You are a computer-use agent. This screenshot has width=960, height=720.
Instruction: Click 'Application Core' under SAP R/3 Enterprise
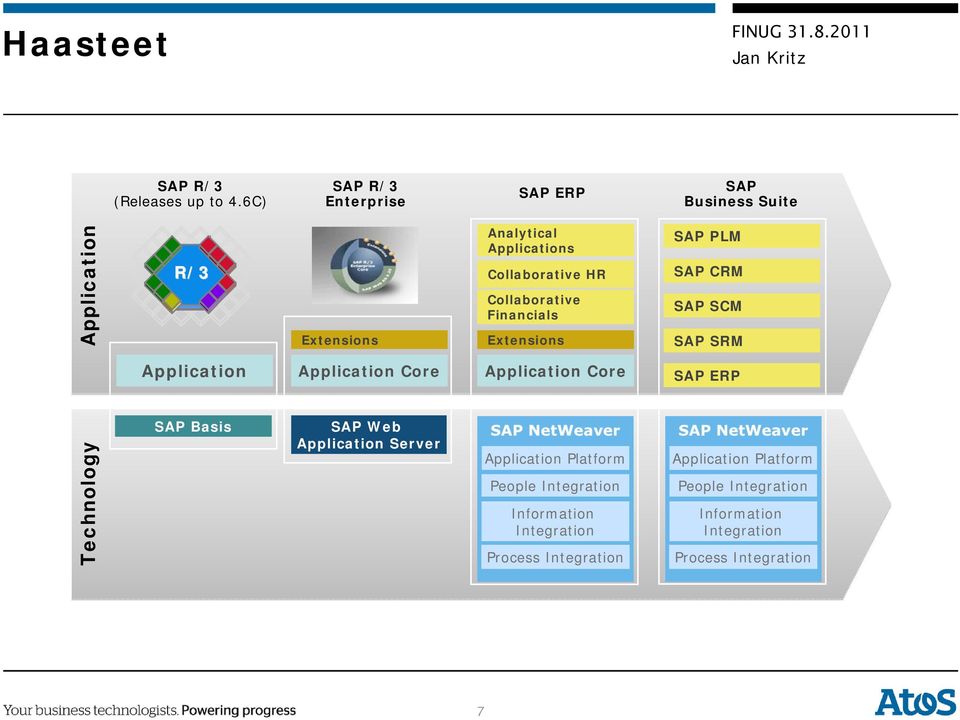369,371
